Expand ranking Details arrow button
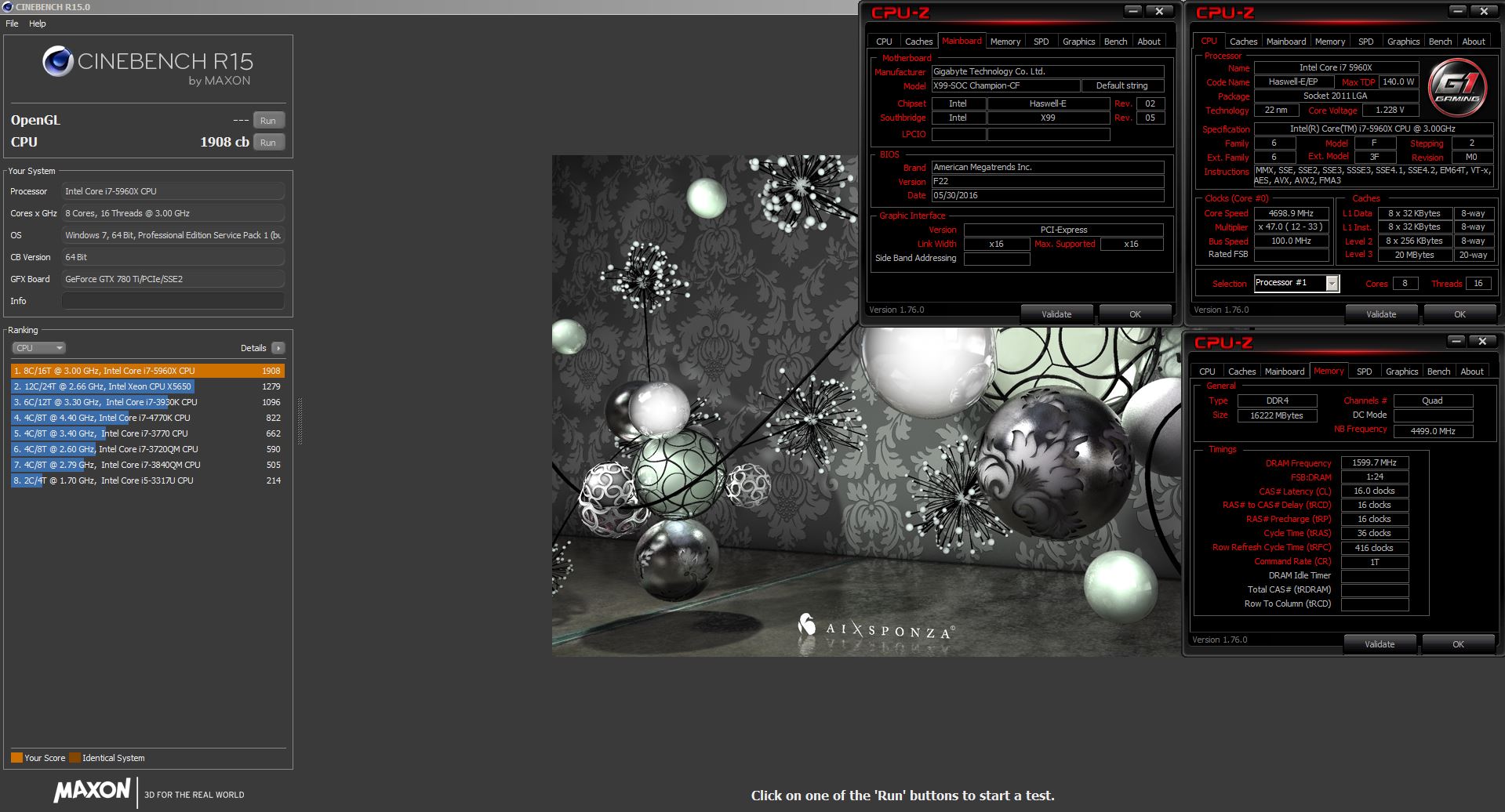Viewport: 1505px width, 812px height. coord(278,348)
